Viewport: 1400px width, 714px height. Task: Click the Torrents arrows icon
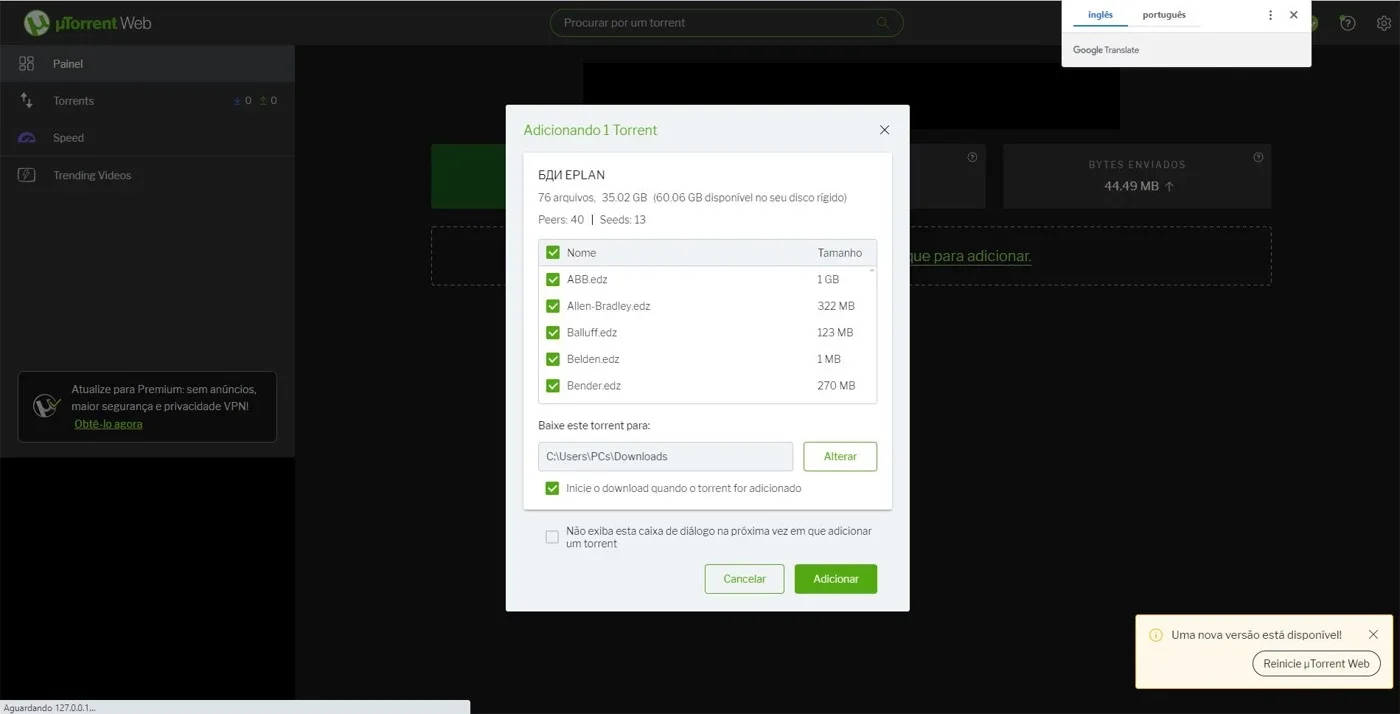(27, 100)
